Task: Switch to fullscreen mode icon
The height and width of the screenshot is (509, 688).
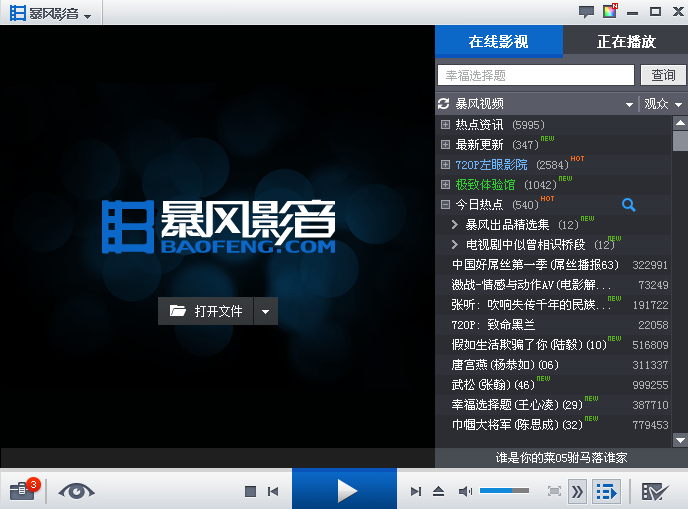Action: pyautogui.click(x=554, y=491)
